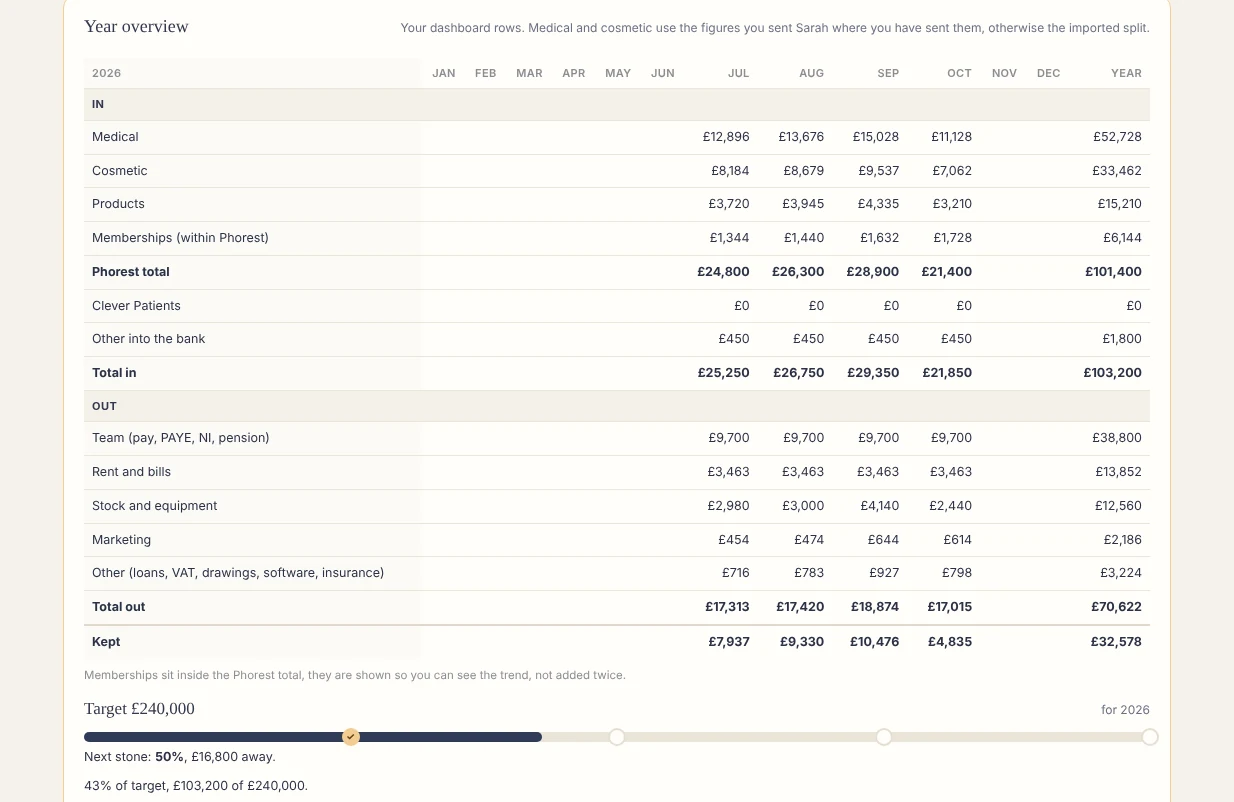Click the Marketing row label

(121, 540)
